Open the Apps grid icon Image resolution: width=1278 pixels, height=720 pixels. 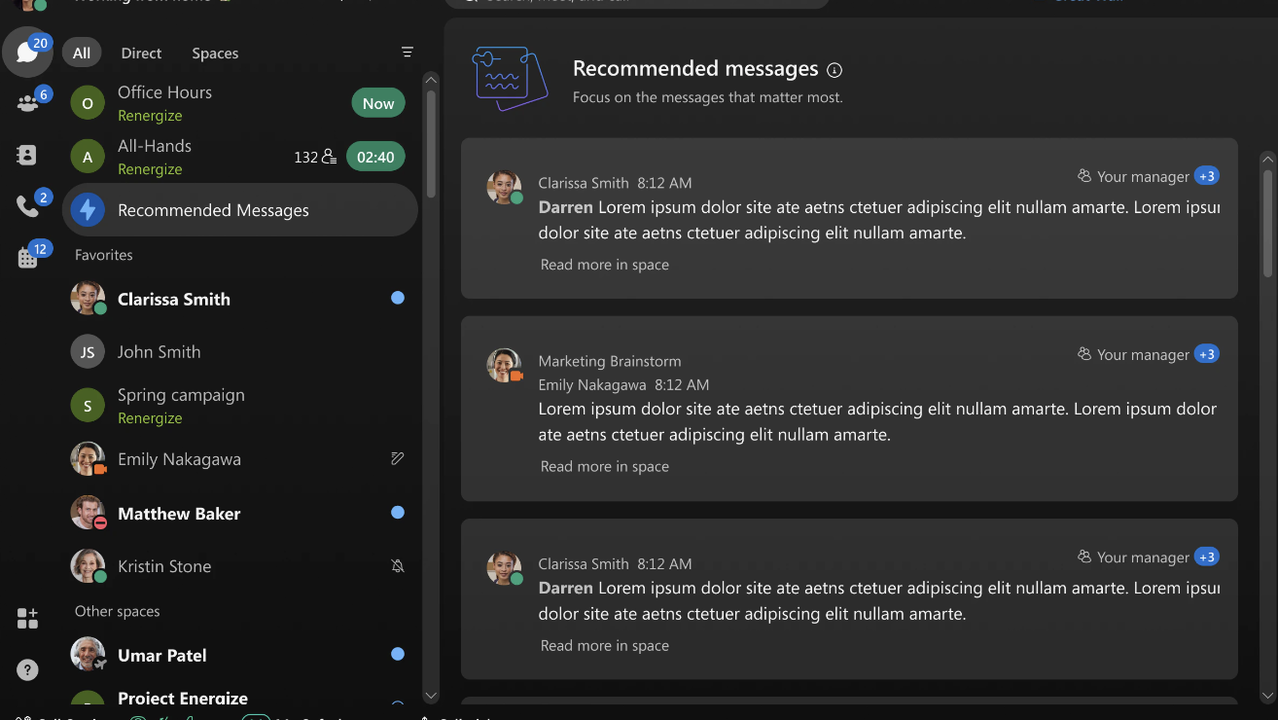[27, 619]
